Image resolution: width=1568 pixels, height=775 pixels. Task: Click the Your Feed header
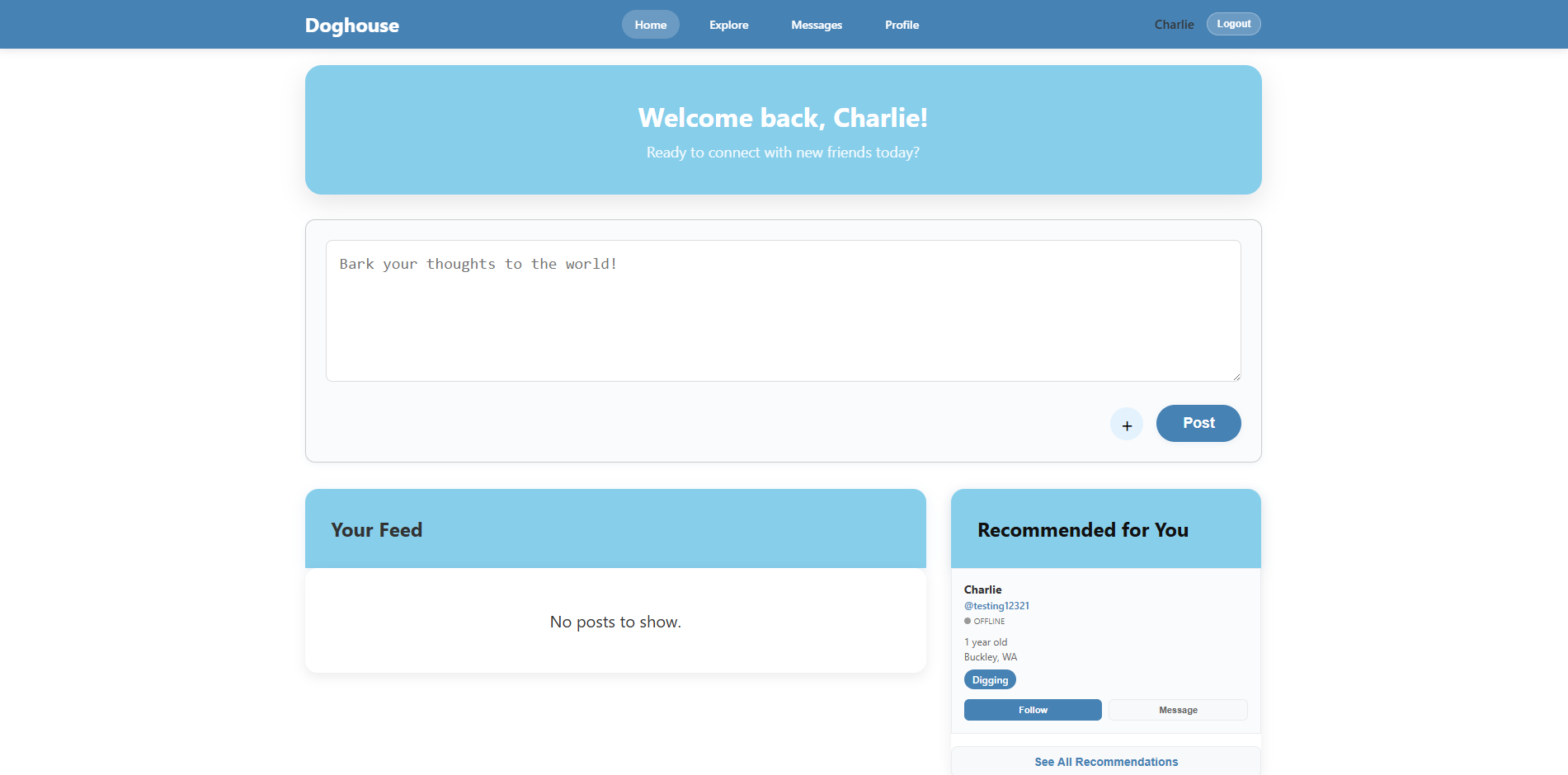pos(377,530)
